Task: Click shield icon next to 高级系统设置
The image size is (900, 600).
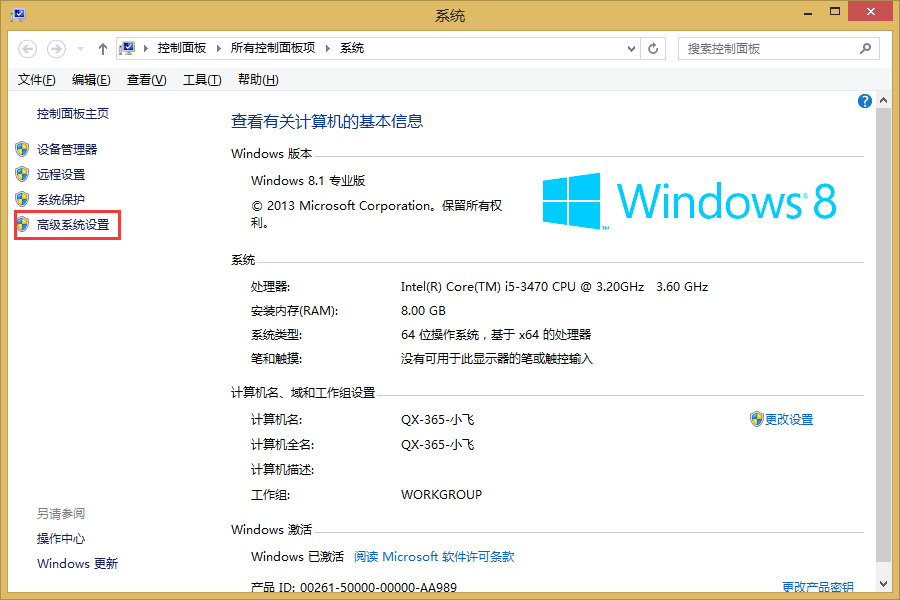Action: (x=22, y=224)
